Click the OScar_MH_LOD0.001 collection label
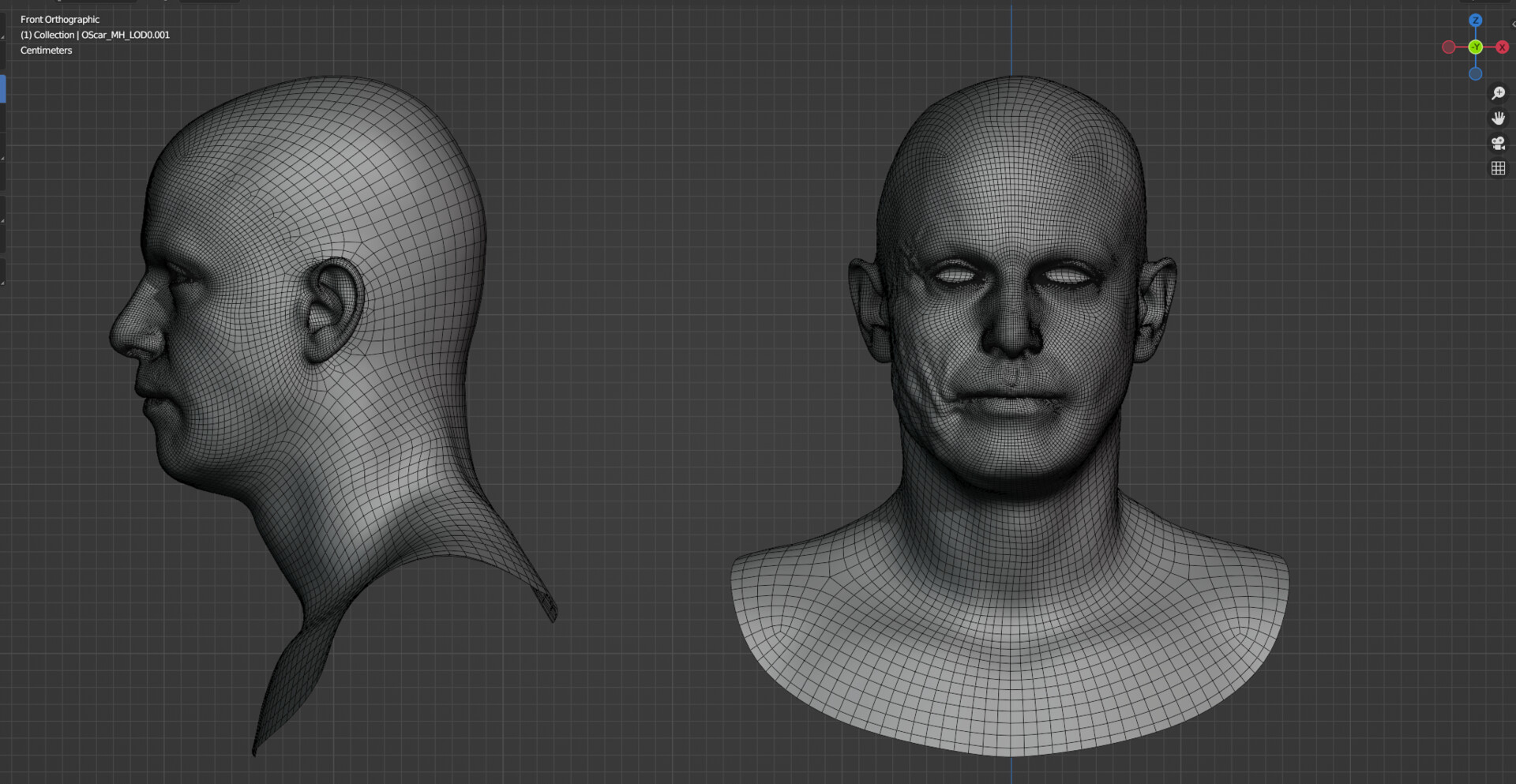1516x784 pixels. [x=95, y=35]
